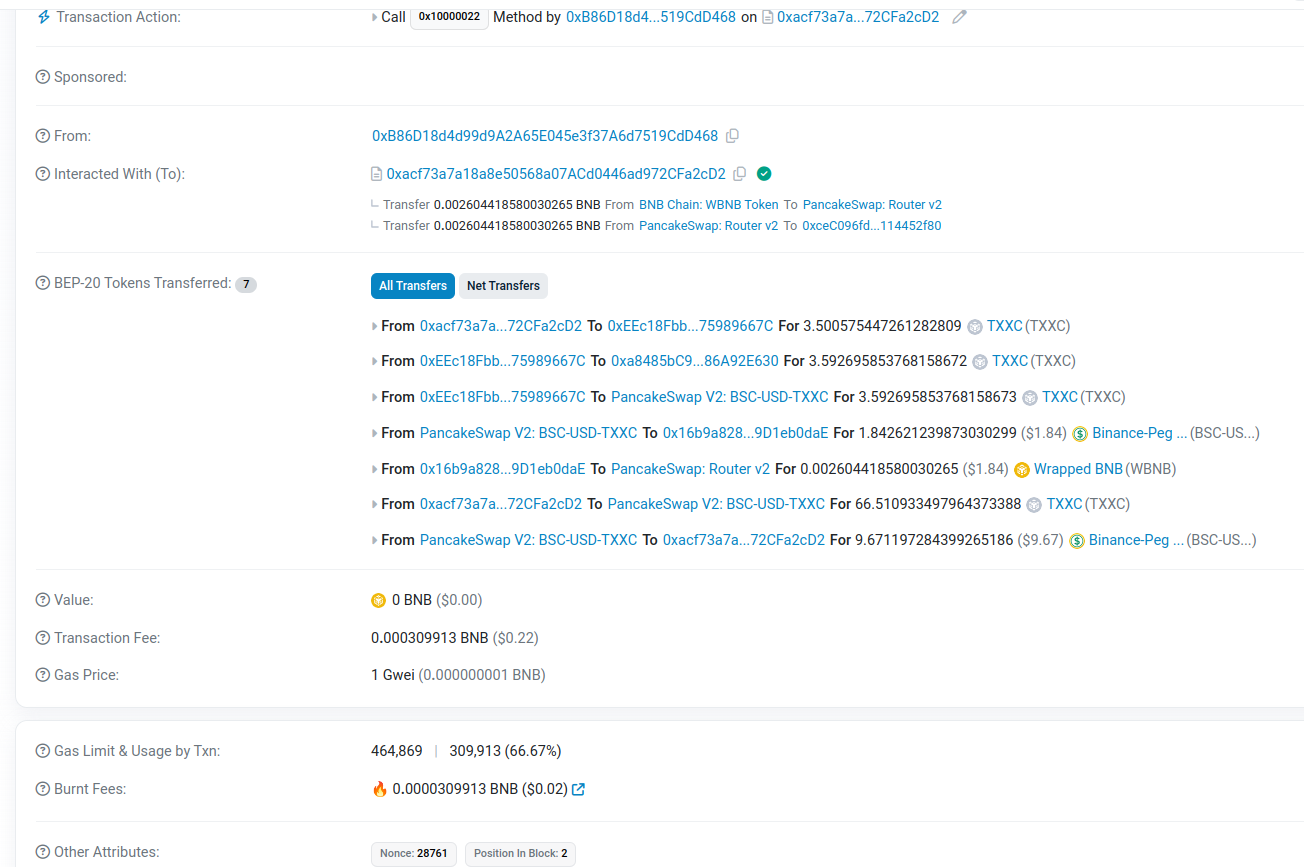
Task: Expand the transfer row for 3.500575447261282809 TXXC
Action: [x=375, y=326]
